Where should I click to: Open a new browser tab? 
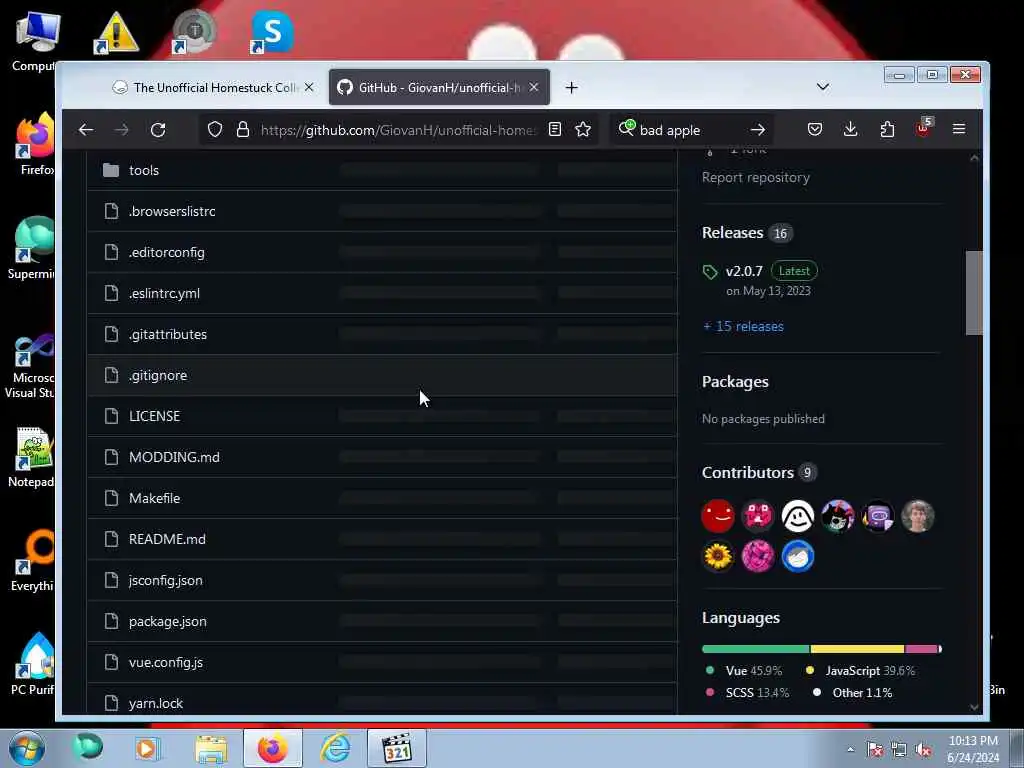coord(571,88)
